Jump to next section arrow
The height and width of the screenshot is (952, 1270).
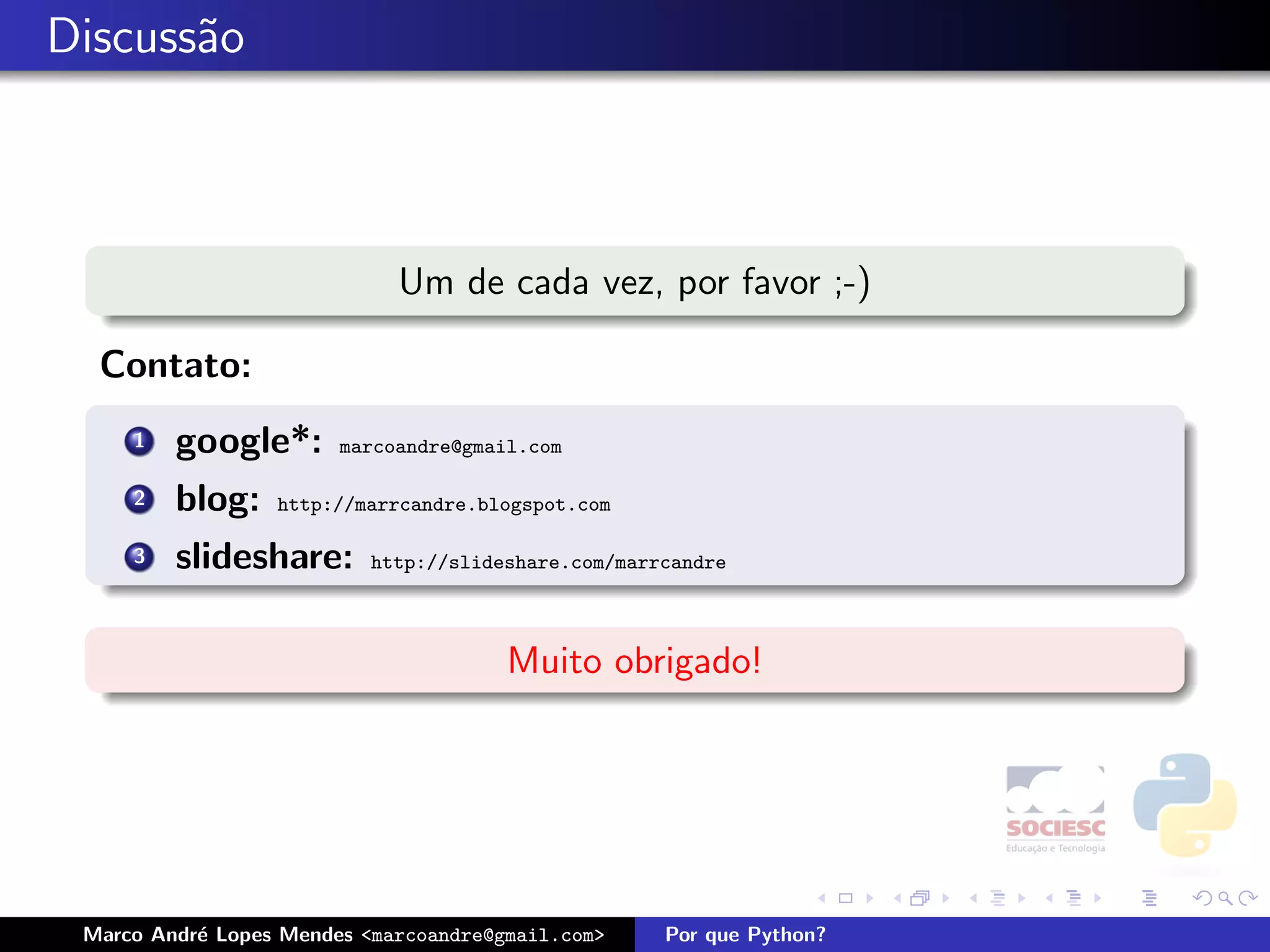(1098, 898)
